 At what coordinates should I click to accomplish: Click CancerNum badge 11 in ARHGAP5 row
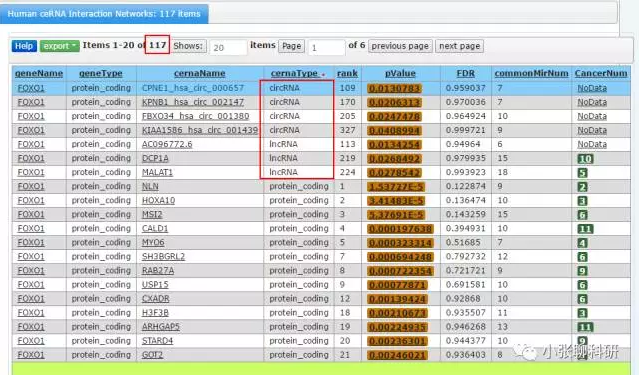click(586, 327)
